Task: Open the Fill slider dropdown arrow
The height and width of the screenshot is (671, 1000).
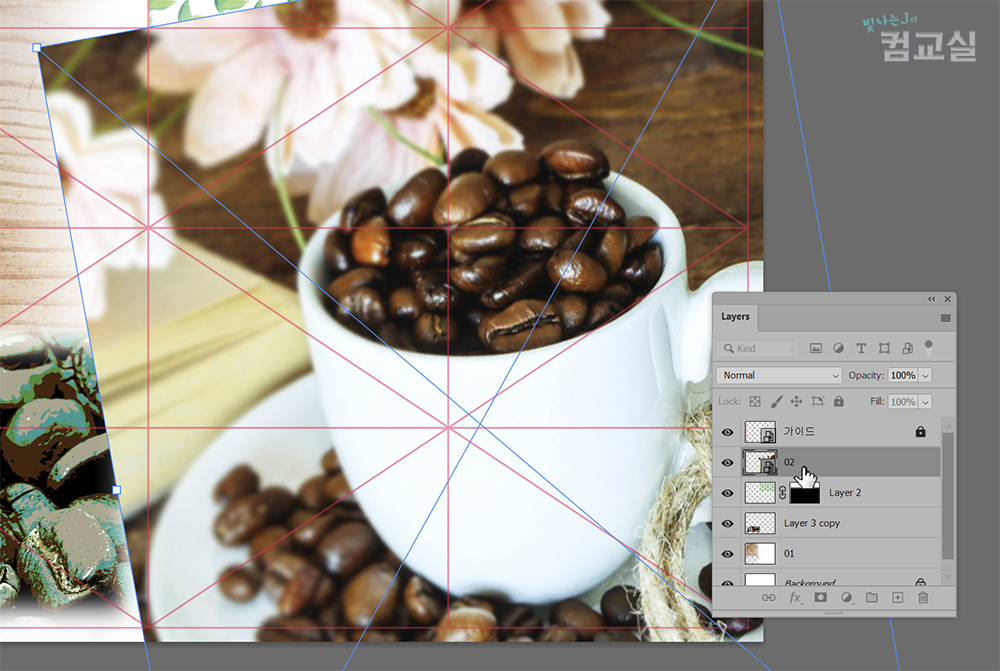Action: [925, 402]
